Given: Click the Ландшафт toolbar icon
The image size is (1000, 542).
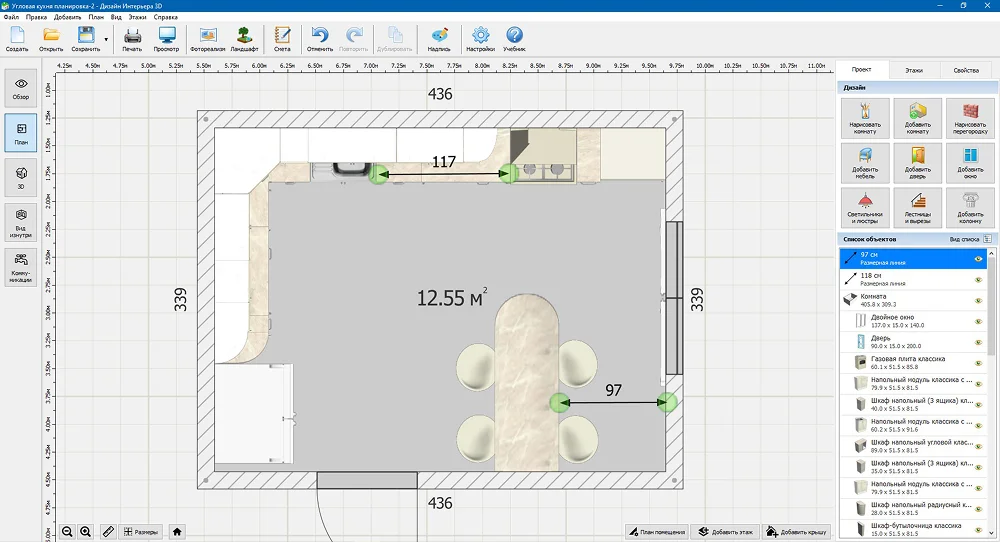Looking at the screenshot, I should [244, 39].
